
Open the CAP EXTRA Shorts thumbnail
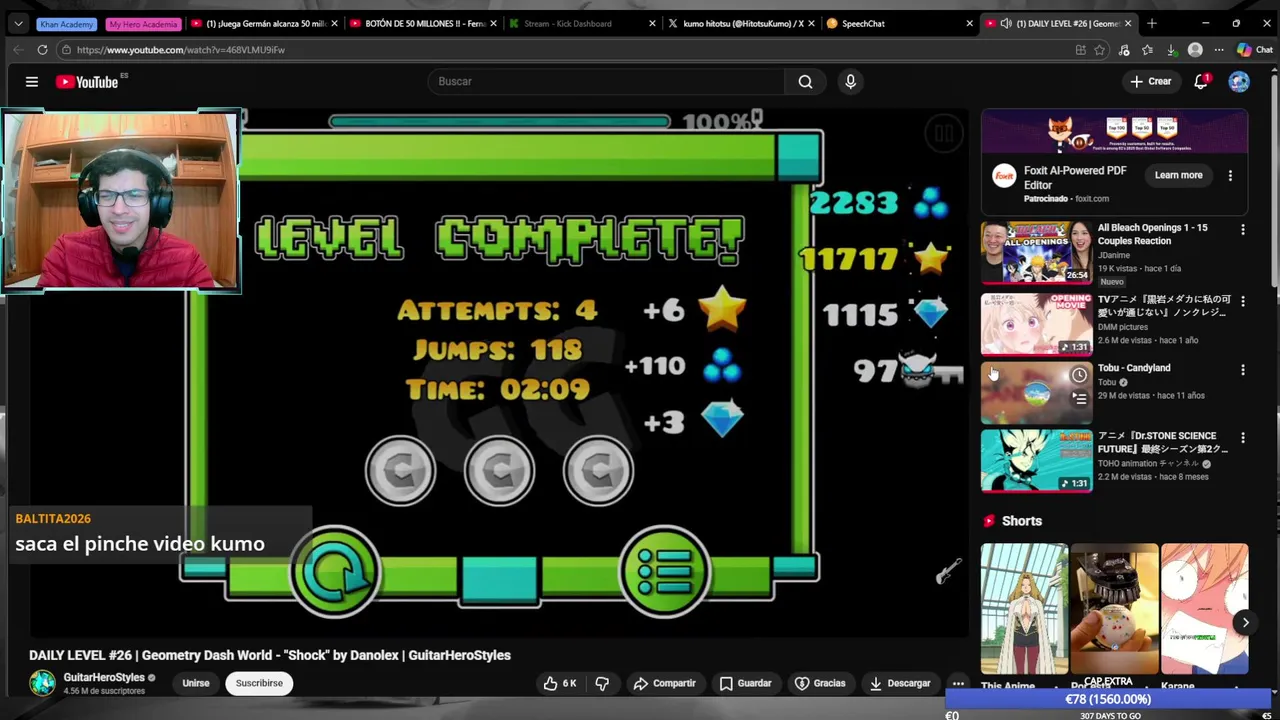click(1114, 610)
